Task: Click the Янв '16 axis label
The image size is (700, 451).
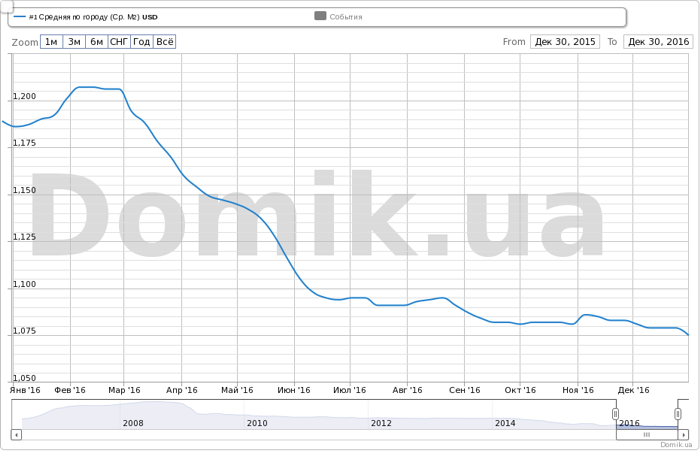Action: pos(25,390)
